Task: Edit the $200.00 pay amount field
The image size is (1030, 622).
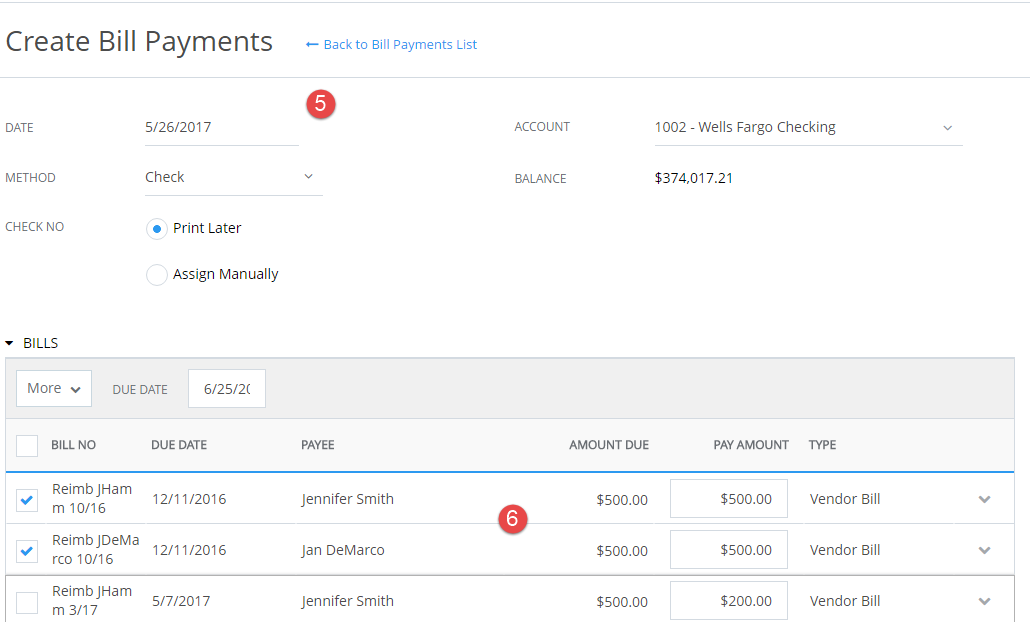Action: (x=728, y=600)
